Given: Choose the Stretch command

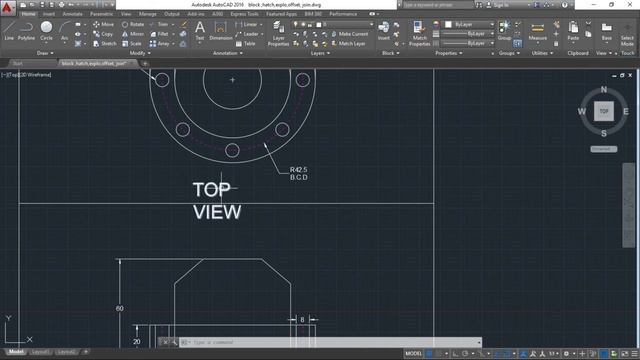Looking at the screenshot, I should [104, 43].
